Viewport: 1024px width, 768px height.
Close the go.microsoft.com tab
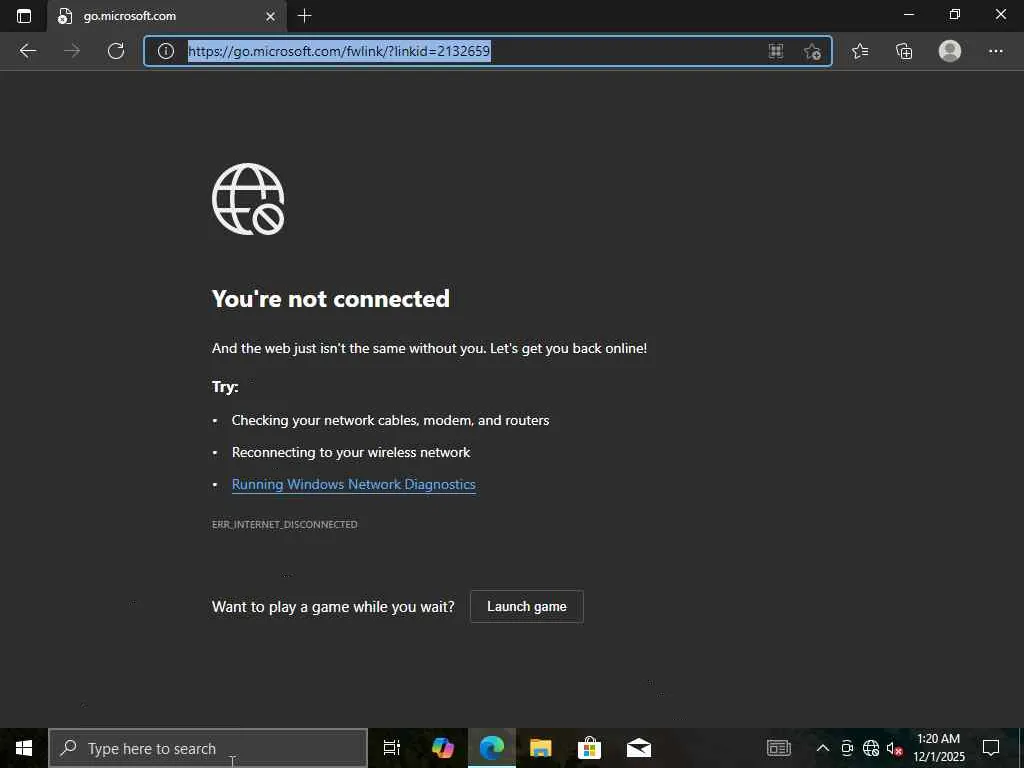(270, 16)
